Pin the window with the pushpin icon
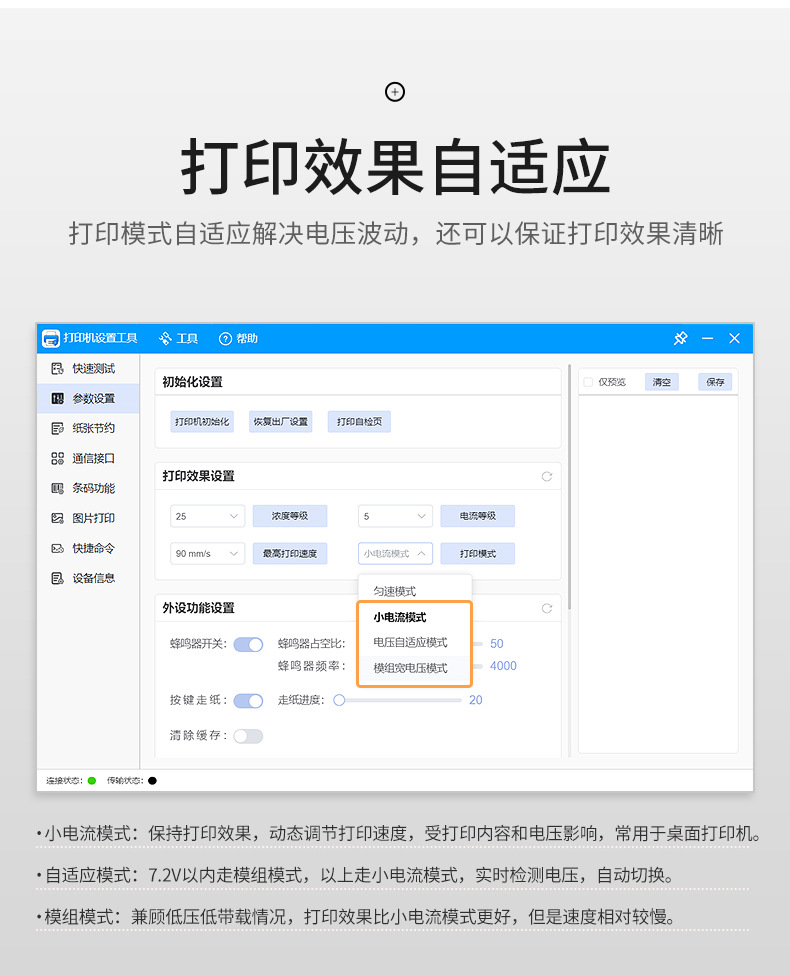 [x=680, y=338]
